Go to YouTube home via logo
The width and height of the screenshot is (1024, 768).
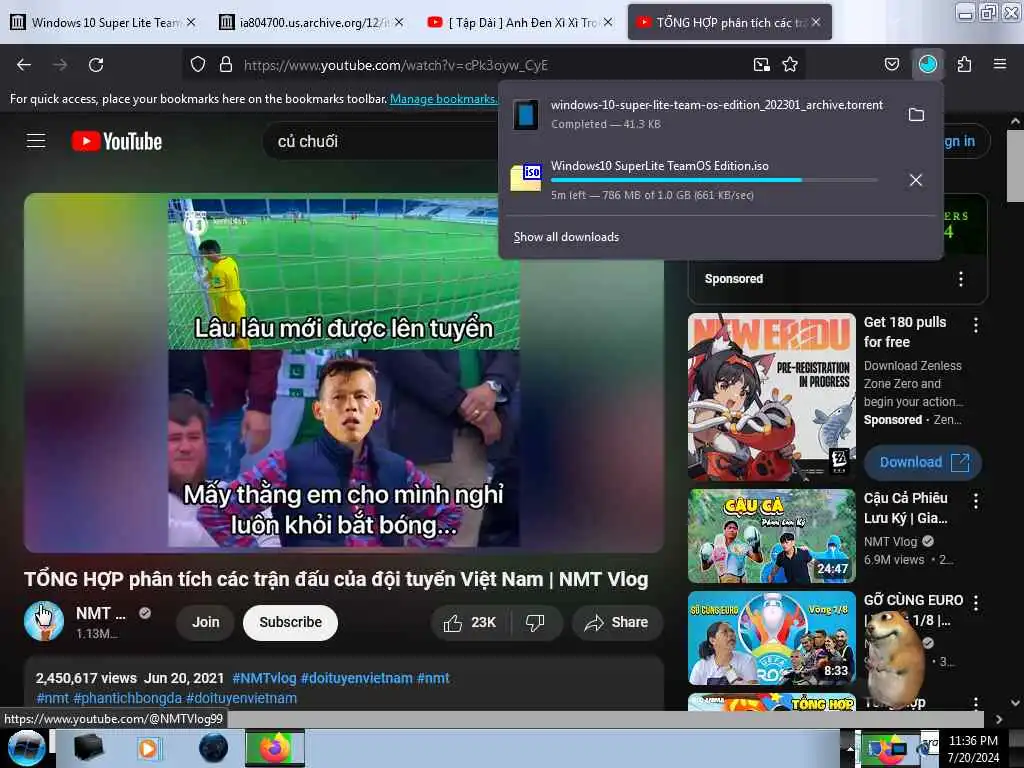click(x=117, y=141)
